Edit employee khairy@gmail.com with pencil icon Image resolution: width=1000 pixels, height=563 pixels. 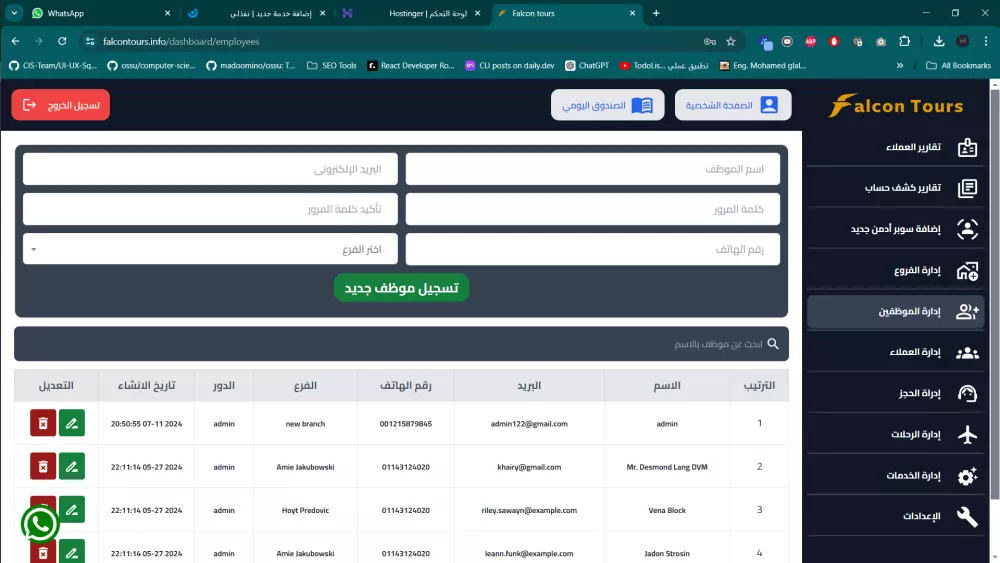(71, 467)
